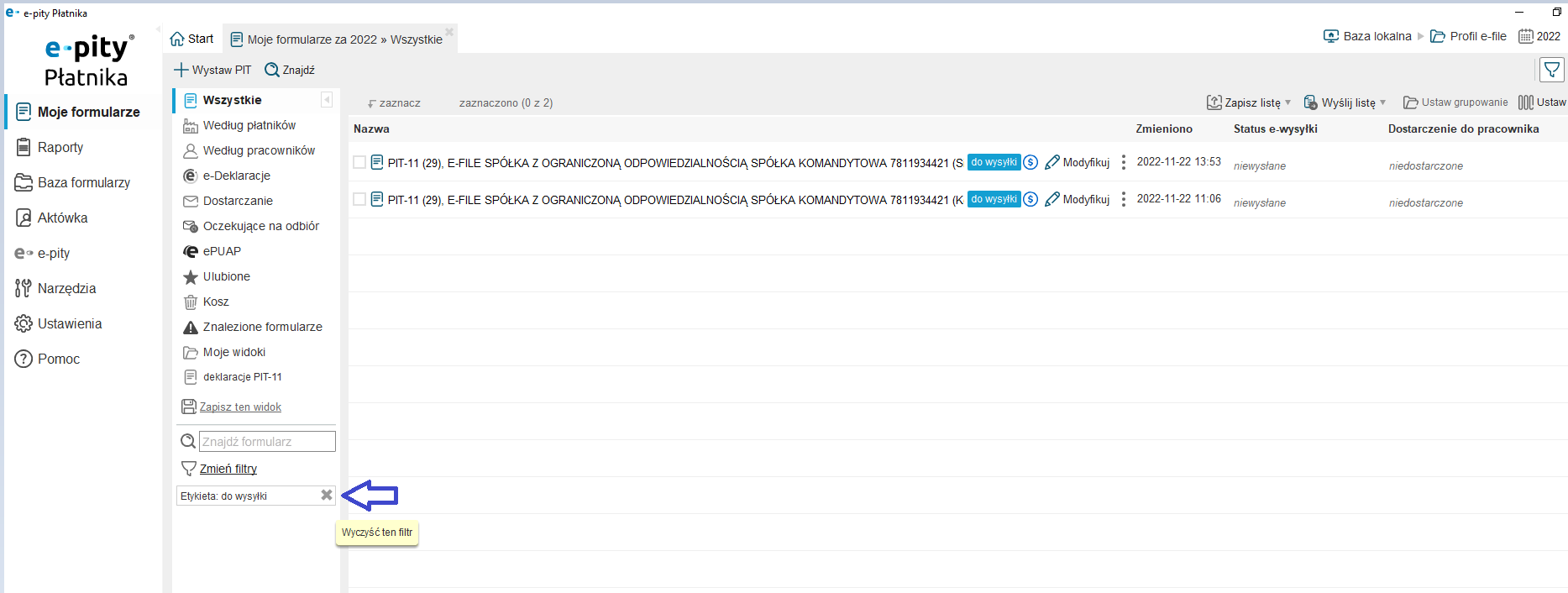
Task: Restore down the e-pity Płatnika window
Action: pos(1556,13)
